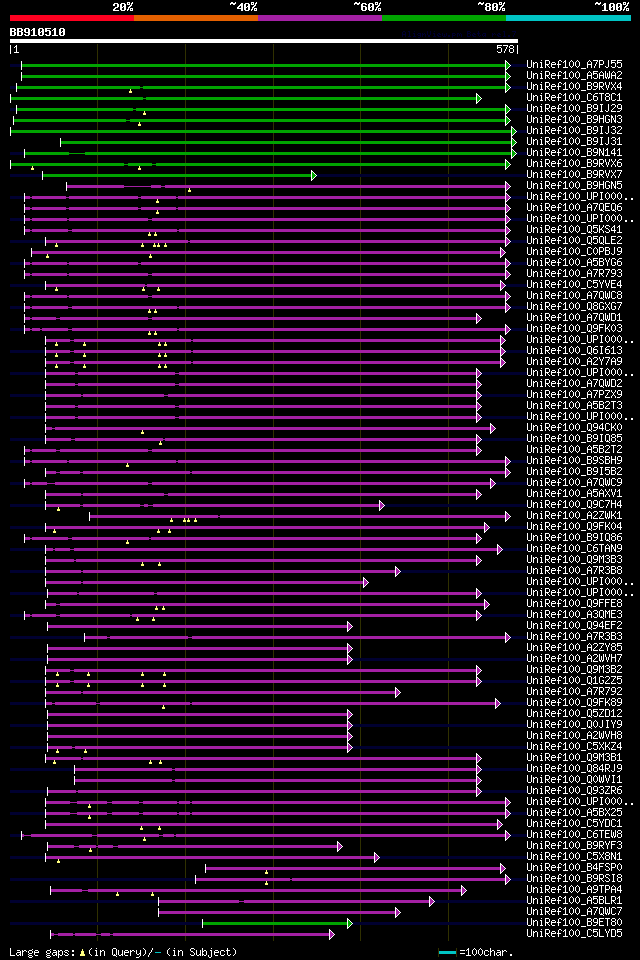This screenshot has width=640, height=960.
Task: Select hit UniRef100_B9RVX6
Action: coord(574,163)
